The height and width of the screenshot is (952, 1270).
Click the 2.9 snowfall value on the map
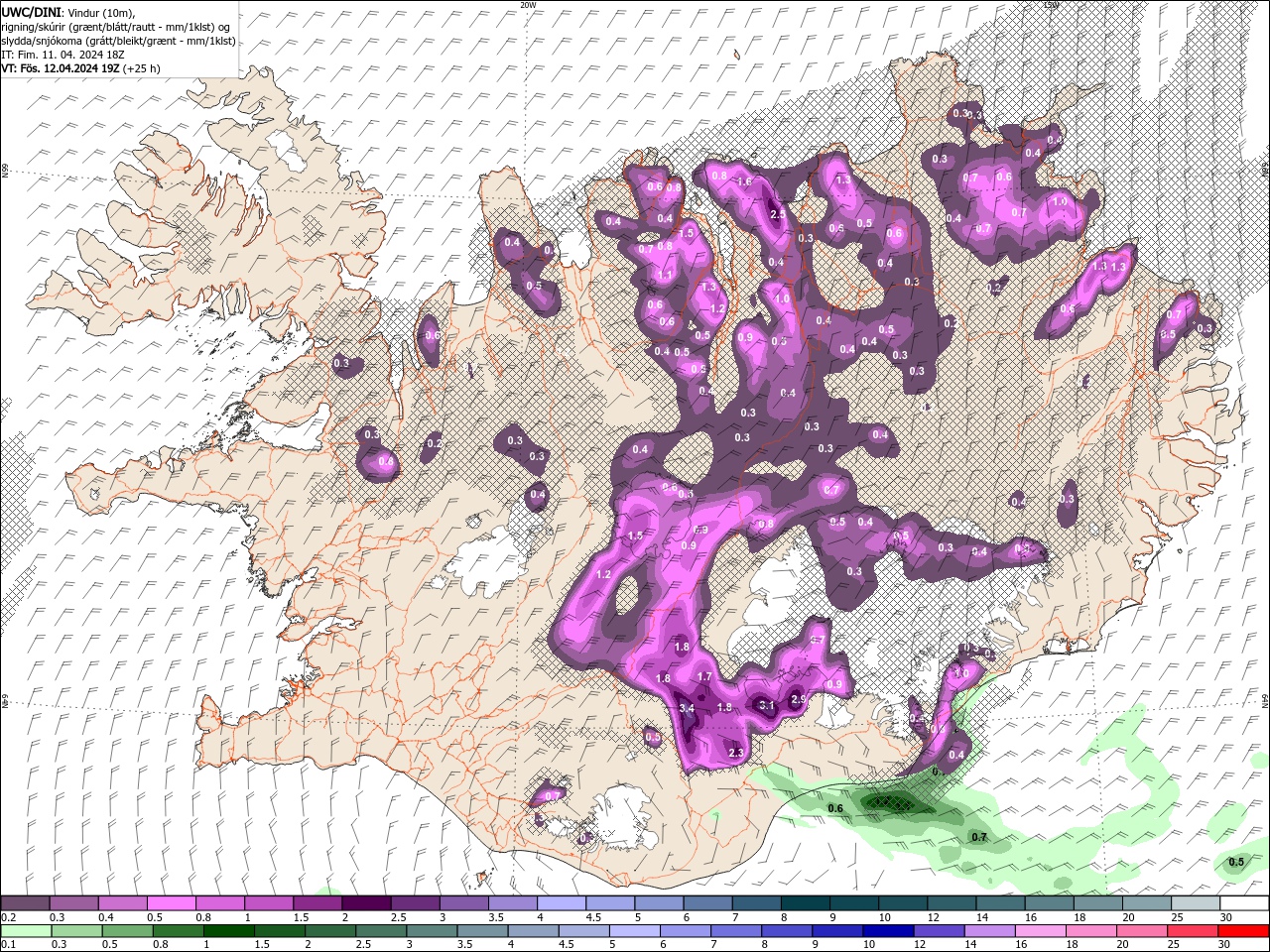tap(798, 700)
